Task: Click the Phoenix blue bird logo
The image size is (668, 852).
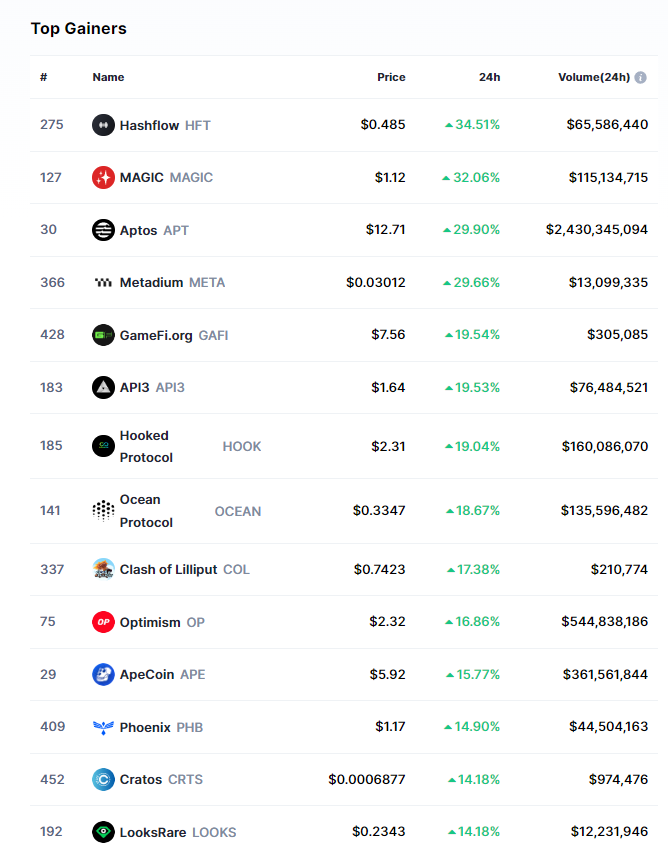Action: click(103, 727)
